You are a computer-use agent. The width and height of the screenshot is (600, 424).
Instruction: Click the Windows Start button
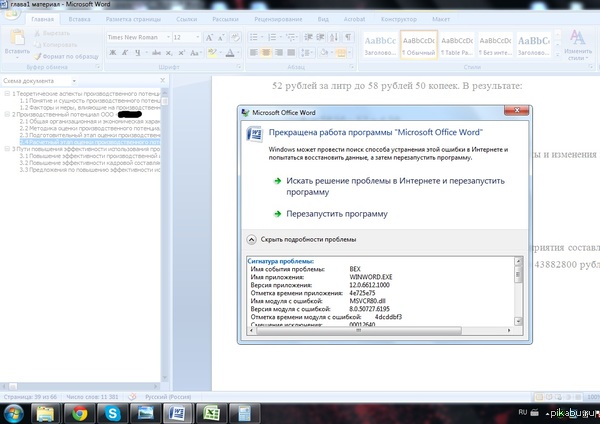pyautogui.click(x=16, y=411)
